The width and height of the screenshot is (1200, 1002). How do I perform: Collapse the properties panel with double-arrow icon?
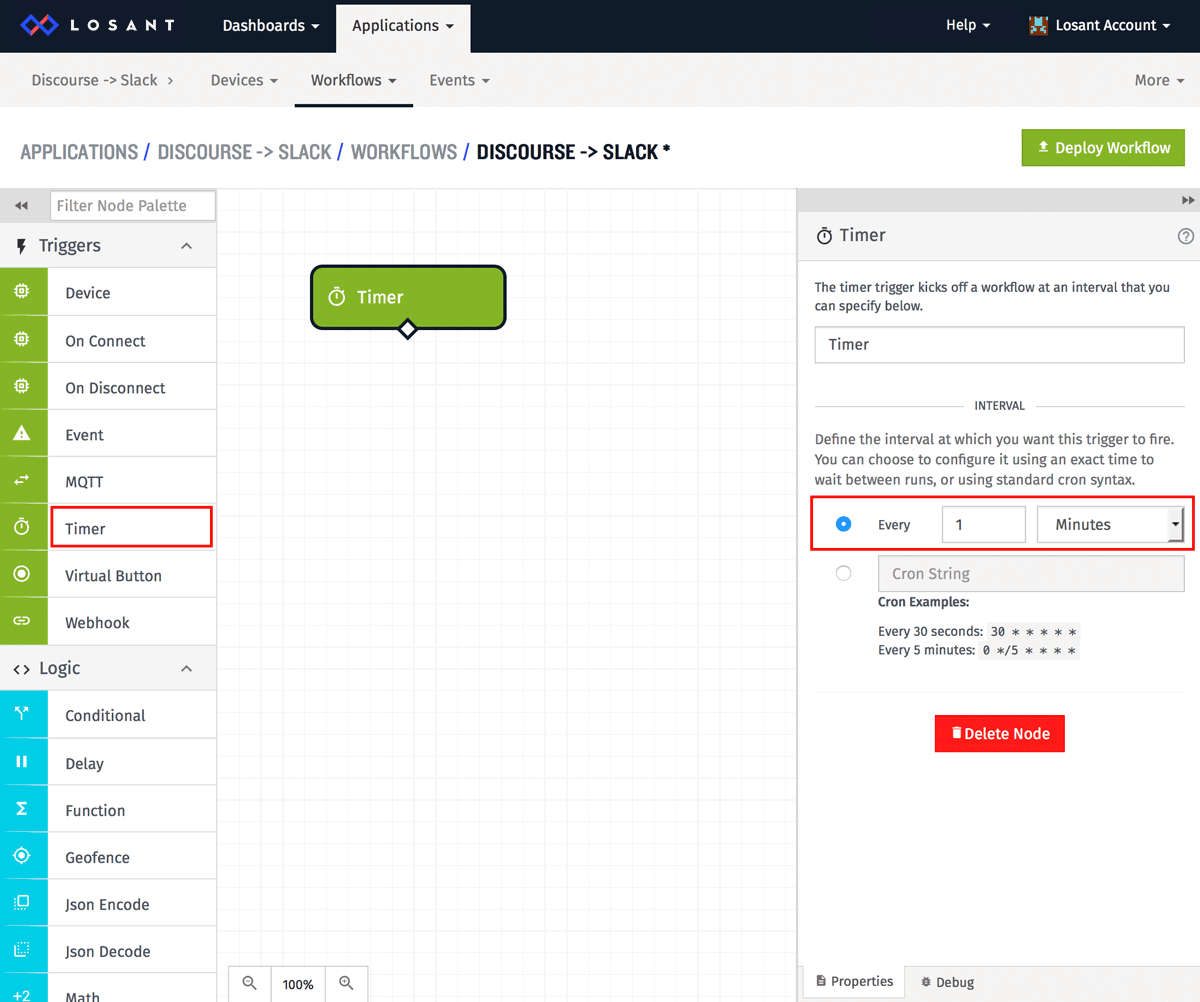coord(1188,200)
